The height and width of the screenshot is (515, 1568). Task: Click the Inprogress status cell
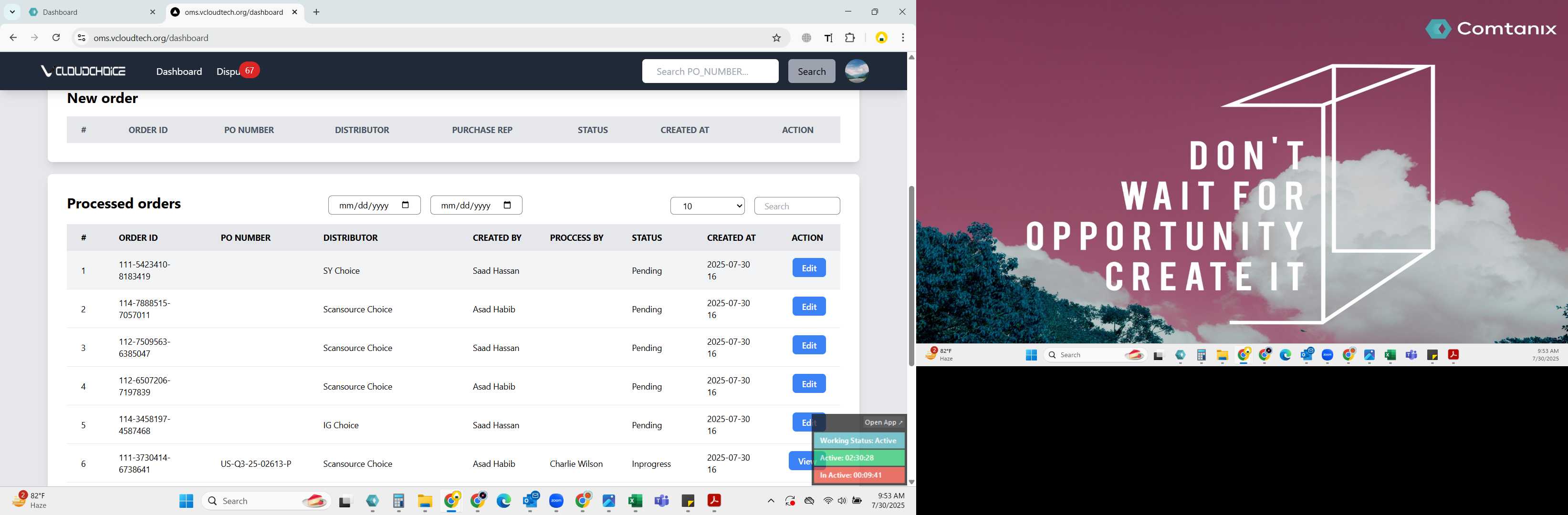(x=651, y=464)
